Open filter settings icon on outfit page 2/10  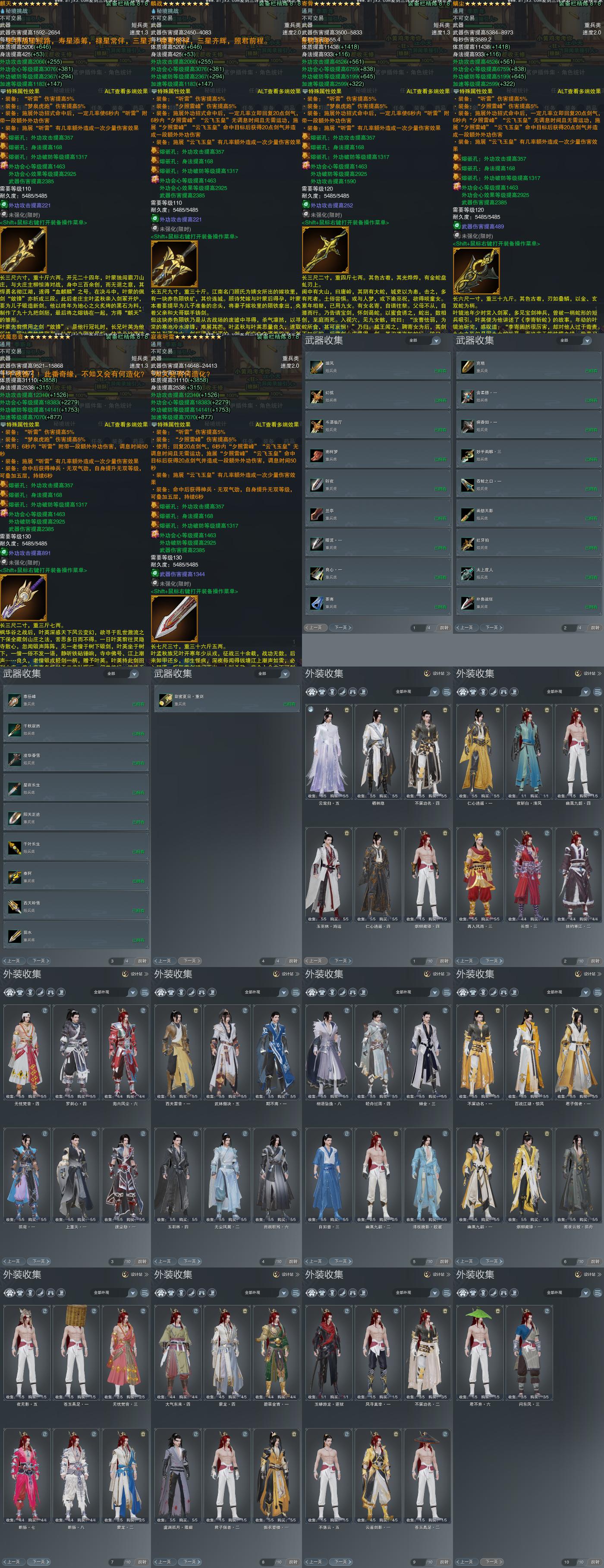click(597, 692)
